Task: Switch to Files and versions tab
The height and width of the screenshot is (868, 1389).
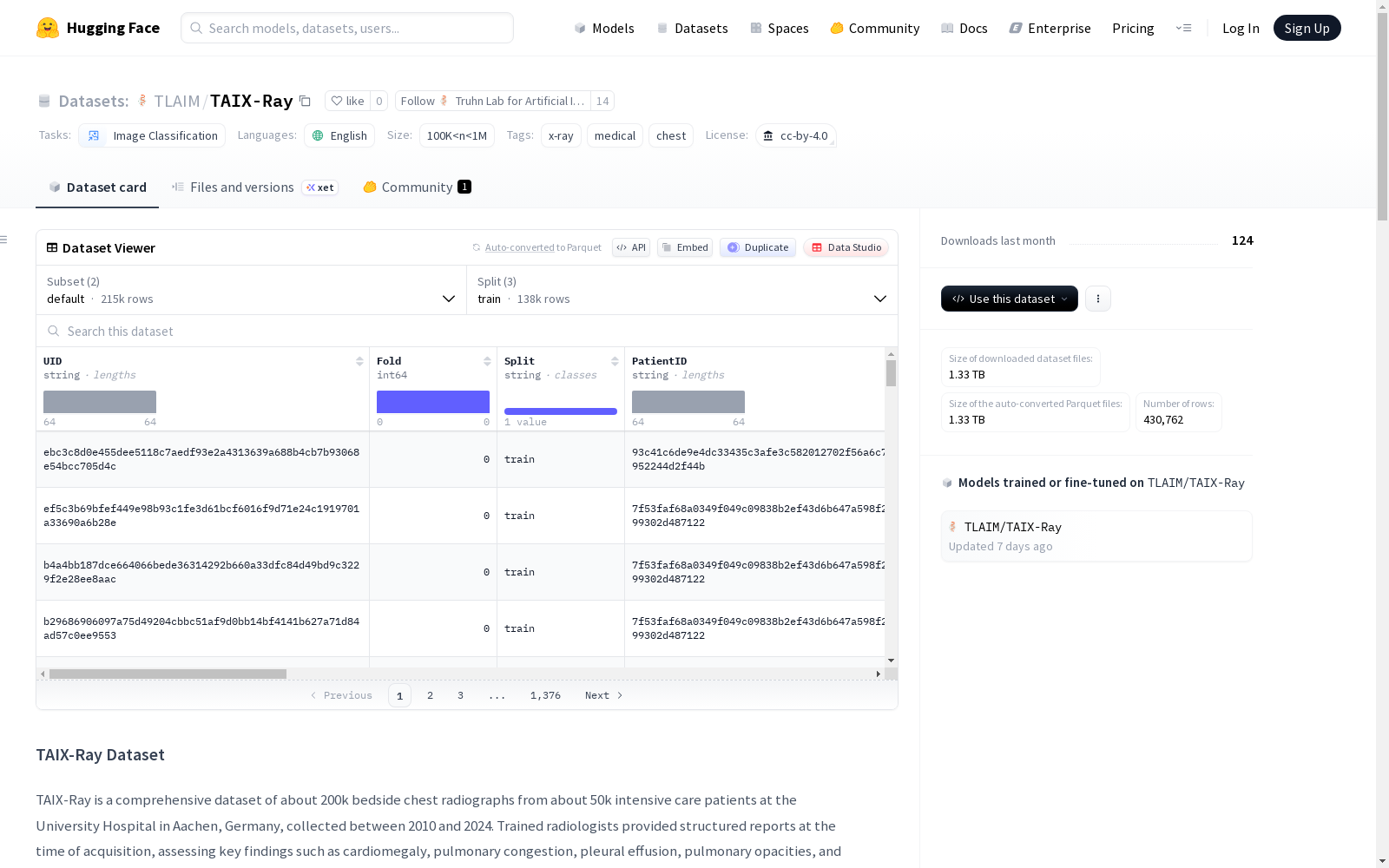Action: tap(254, 187)
